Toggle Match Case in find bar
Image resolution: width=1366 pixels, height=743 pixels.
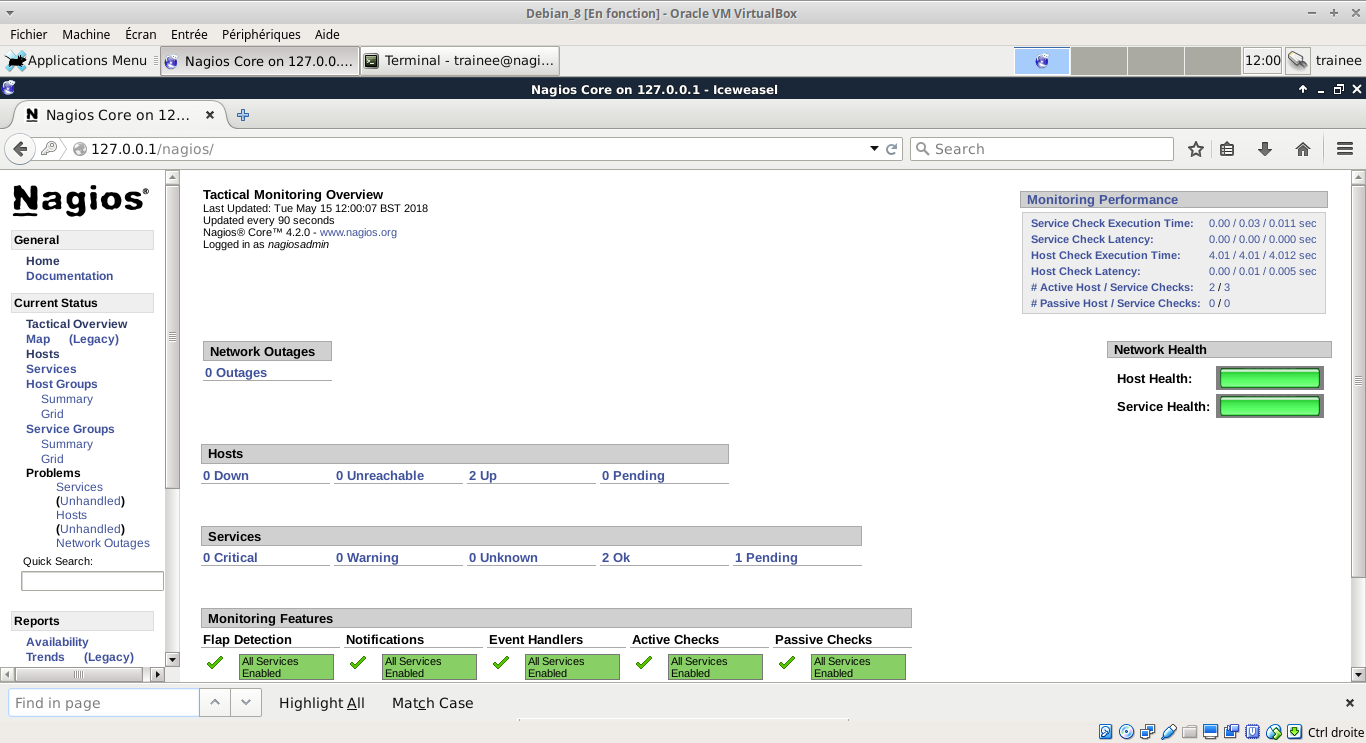(432, 703)
